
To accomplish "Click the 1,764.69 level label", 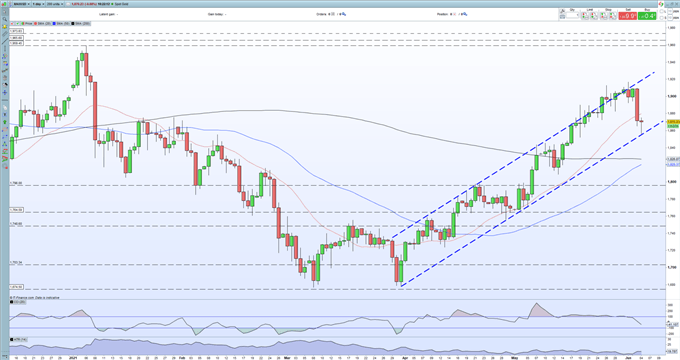I will (16, 210).
